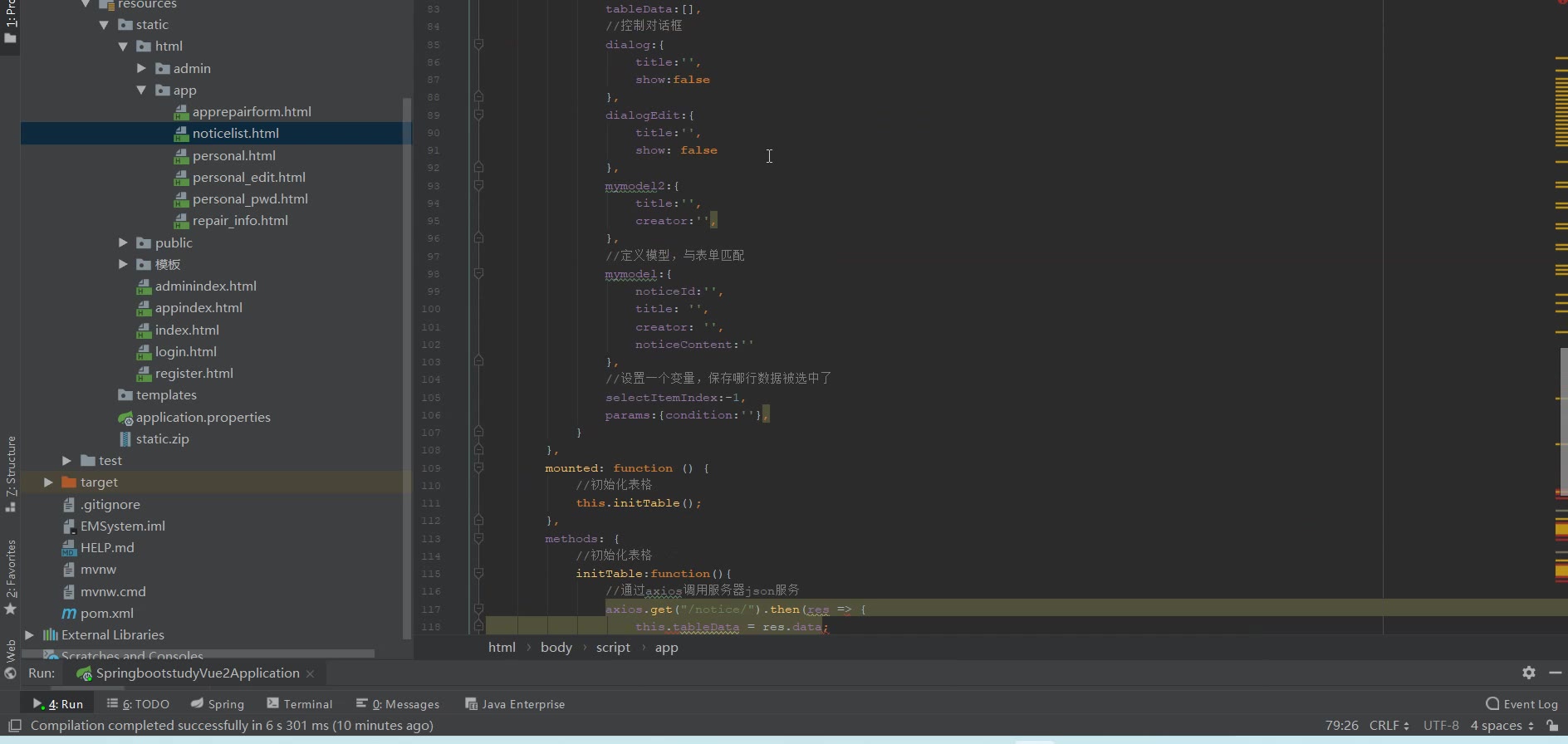This screenshot has width=1568, height=744.
Task: Change 4 spaces indent setting
Action: point(1502,725)
